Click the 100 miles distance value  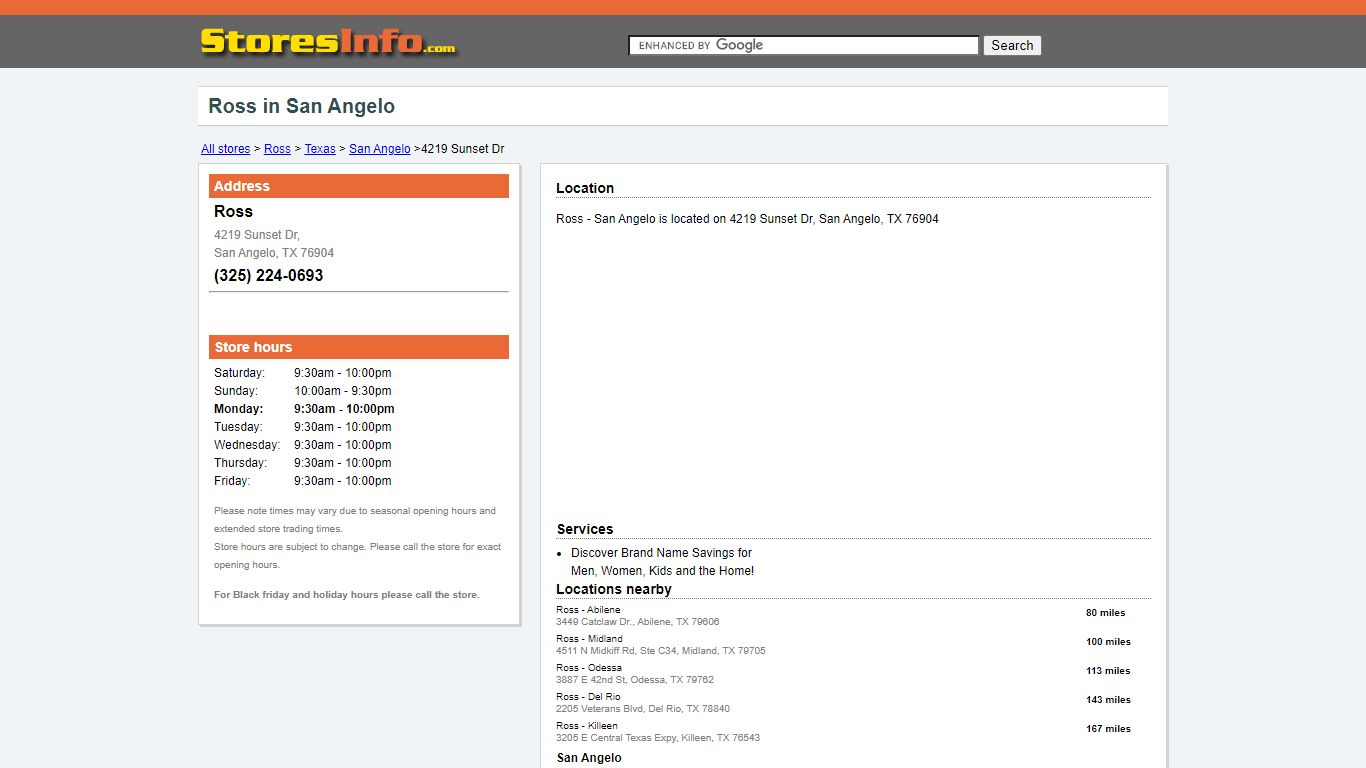click(1108, 642)
